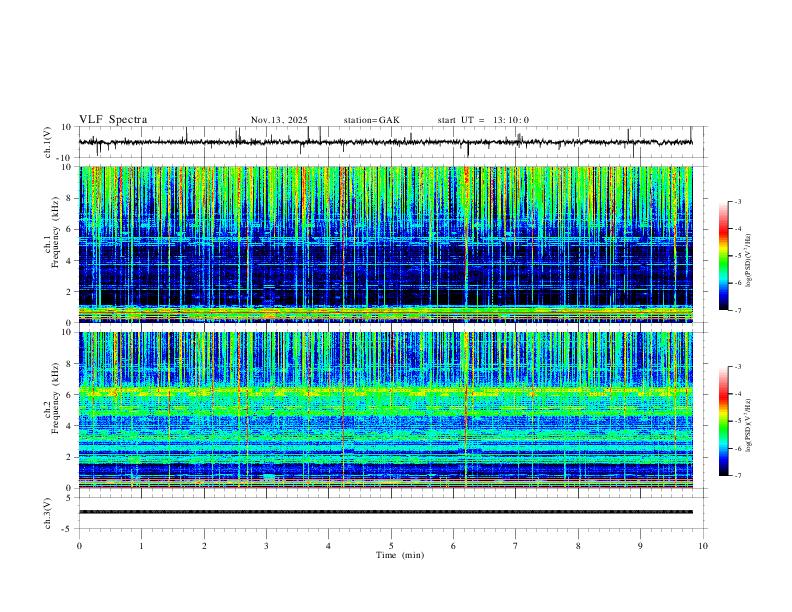
Task: Click the lower 'log(PSD)(V²/Hz)' colorbar label
Action: (x=748, y=425)
